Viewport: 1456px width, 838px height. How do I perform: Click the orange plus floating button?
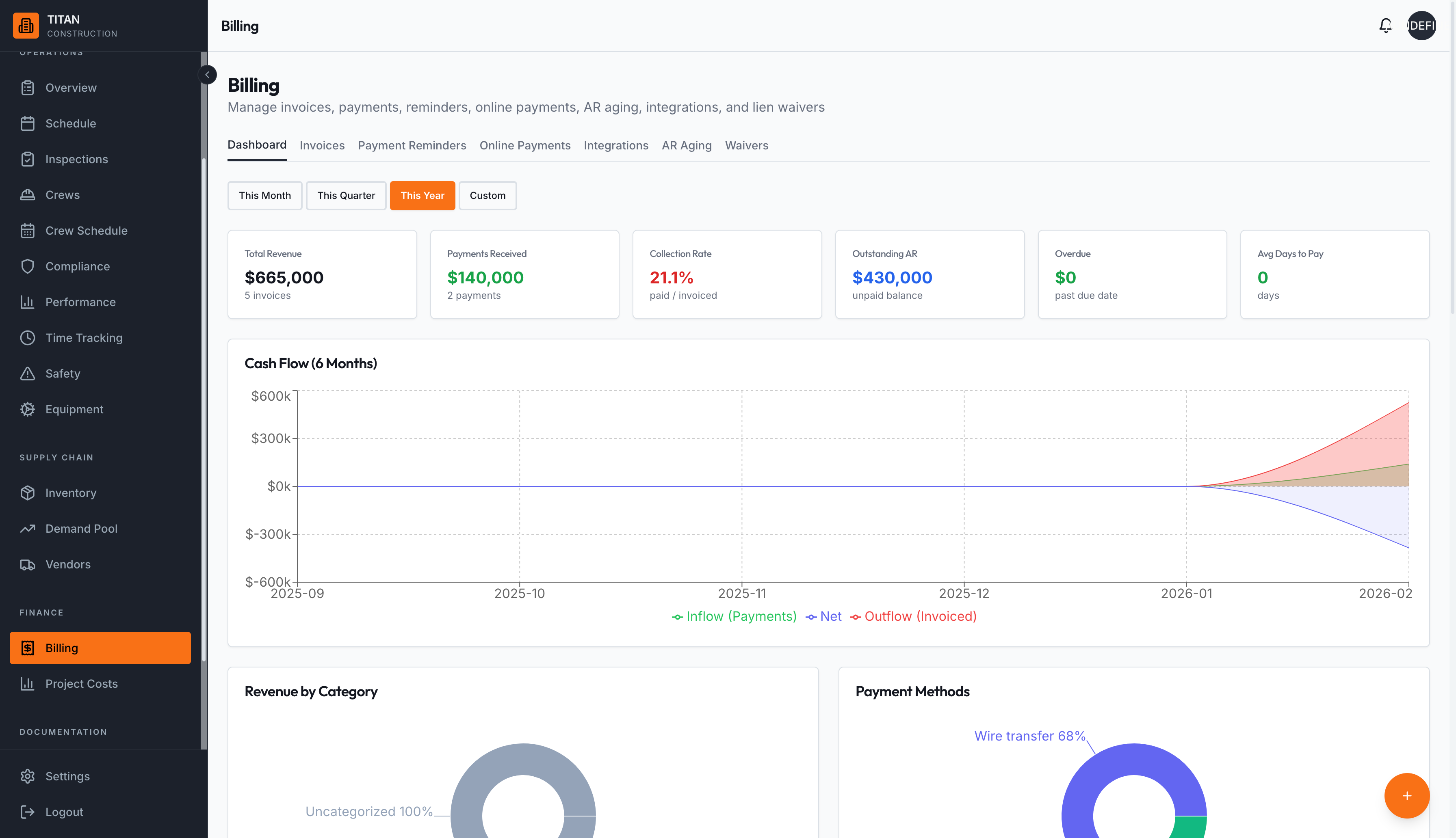point(1406,795)
